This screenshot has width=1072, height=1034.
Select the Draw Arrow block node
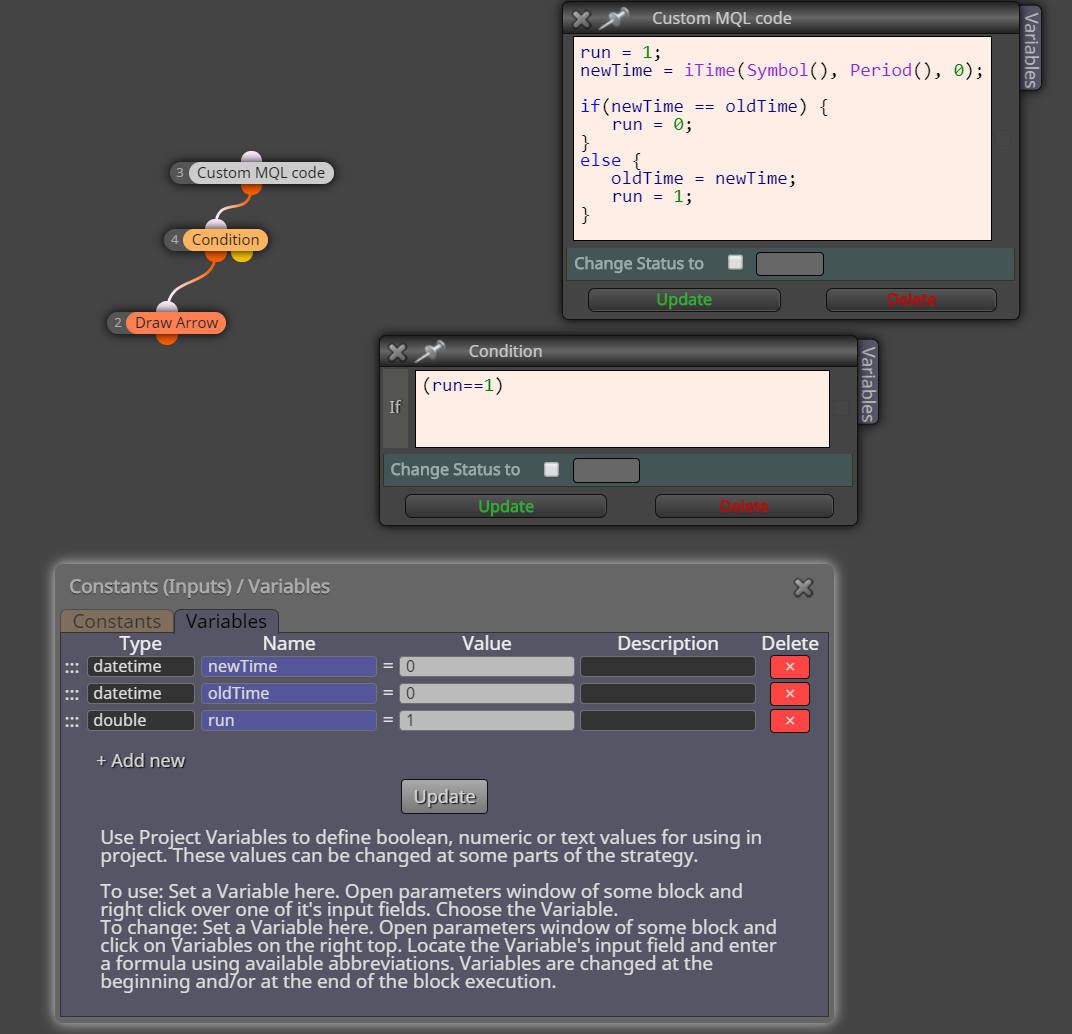pos(176,323)
